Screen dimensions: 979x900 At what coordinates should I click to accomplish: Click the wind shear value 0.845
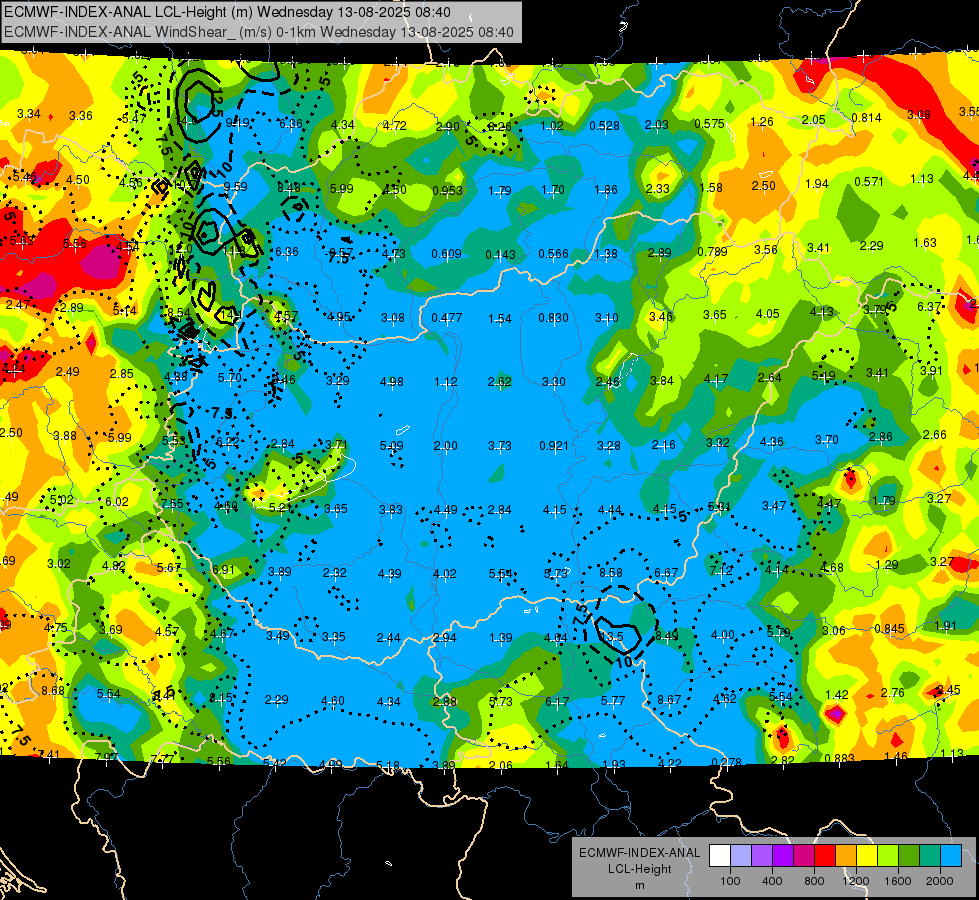tap(889, 628)
